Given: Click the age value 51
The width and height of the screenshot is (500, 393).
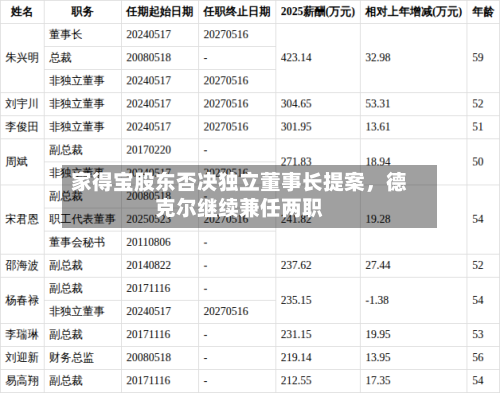Looking at the screenshot, I should pyautogui.click(x=478, y=127).
